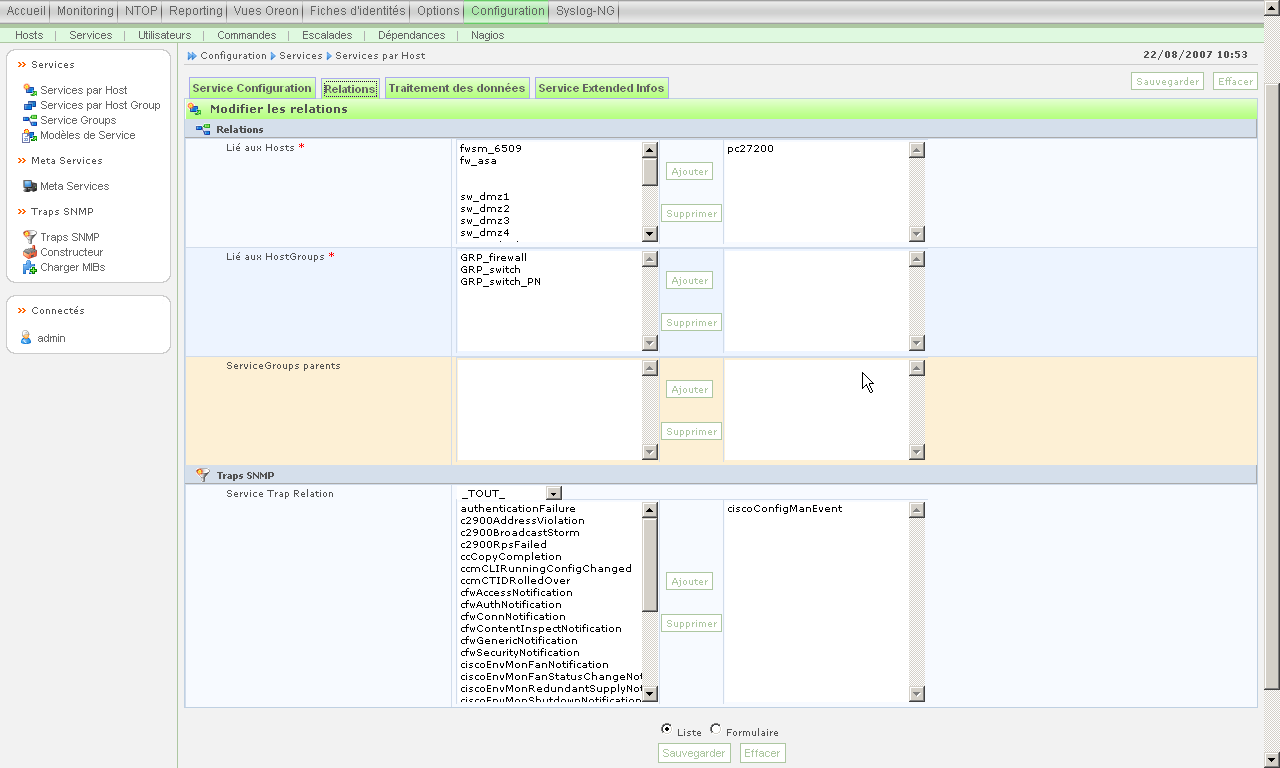Select GRP_firewall in host groups list
1280x768 pixels.
tap(493, 257)
